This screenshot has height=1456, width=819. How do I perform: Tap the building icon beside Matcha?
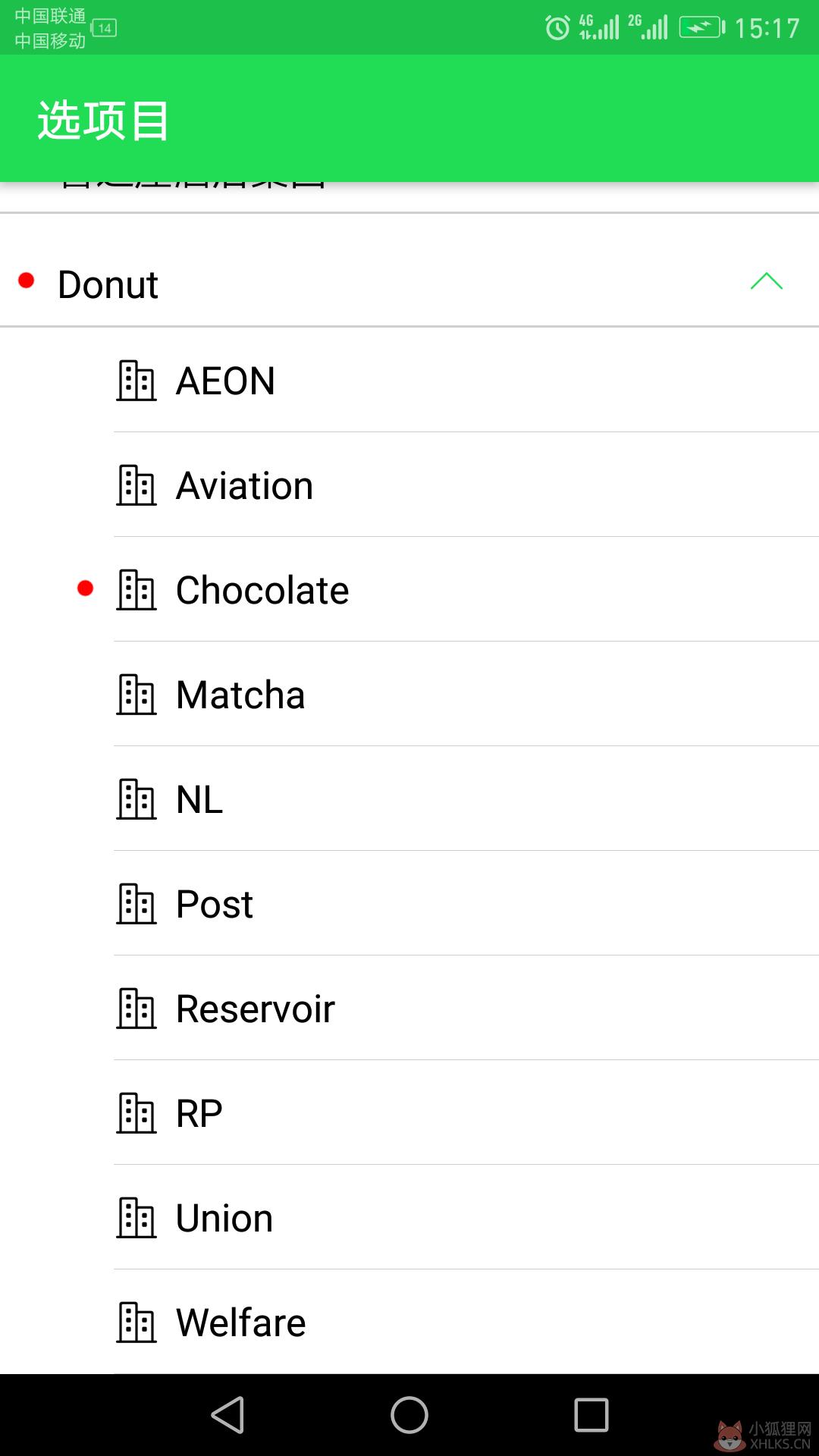coord(136,695)
